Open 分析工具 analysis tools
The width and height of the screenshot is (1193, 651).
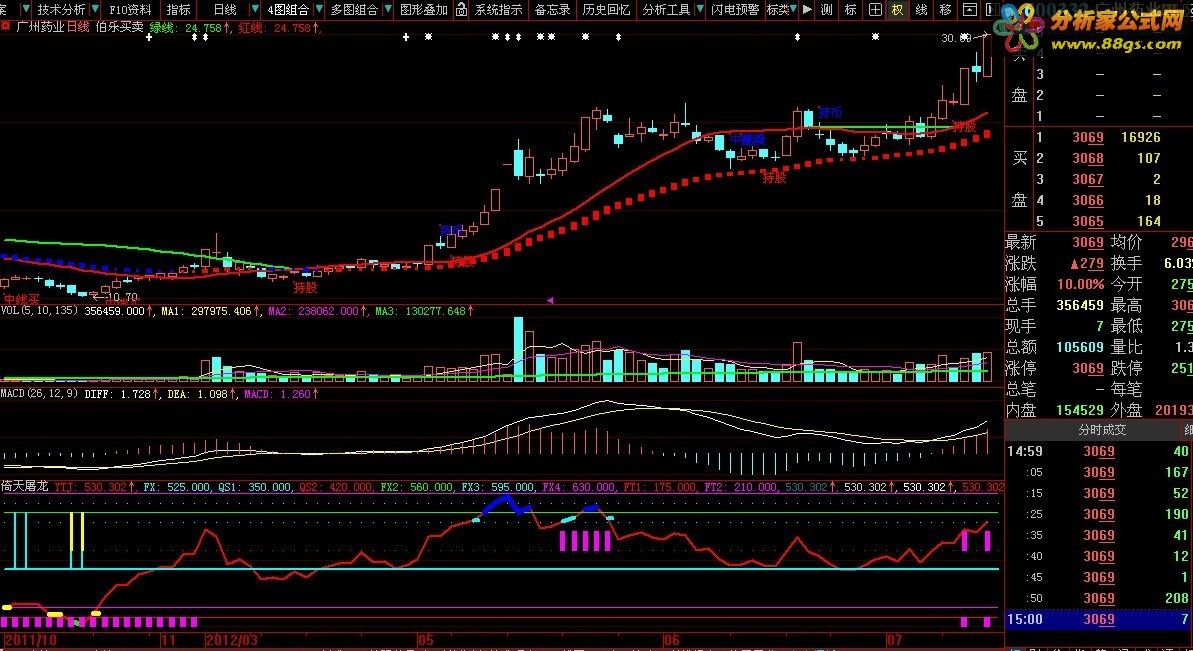coord(666,10)
